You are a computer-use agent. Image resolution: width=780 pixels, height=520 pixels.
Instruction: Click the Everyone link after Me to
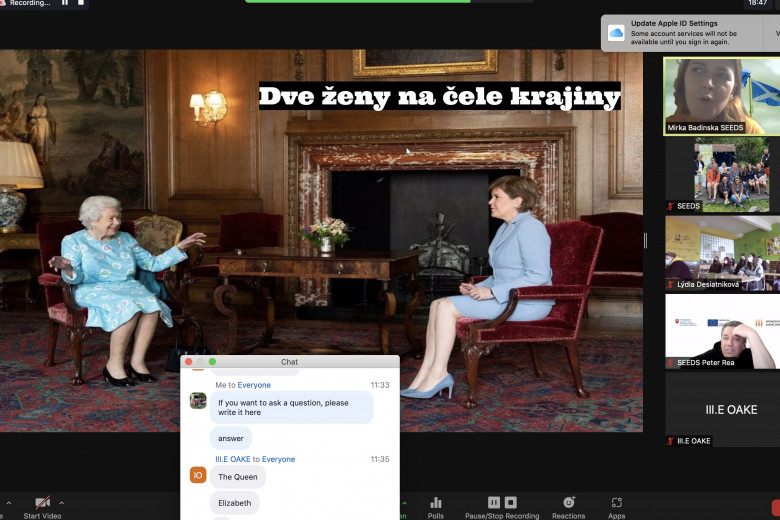point(254,385)
